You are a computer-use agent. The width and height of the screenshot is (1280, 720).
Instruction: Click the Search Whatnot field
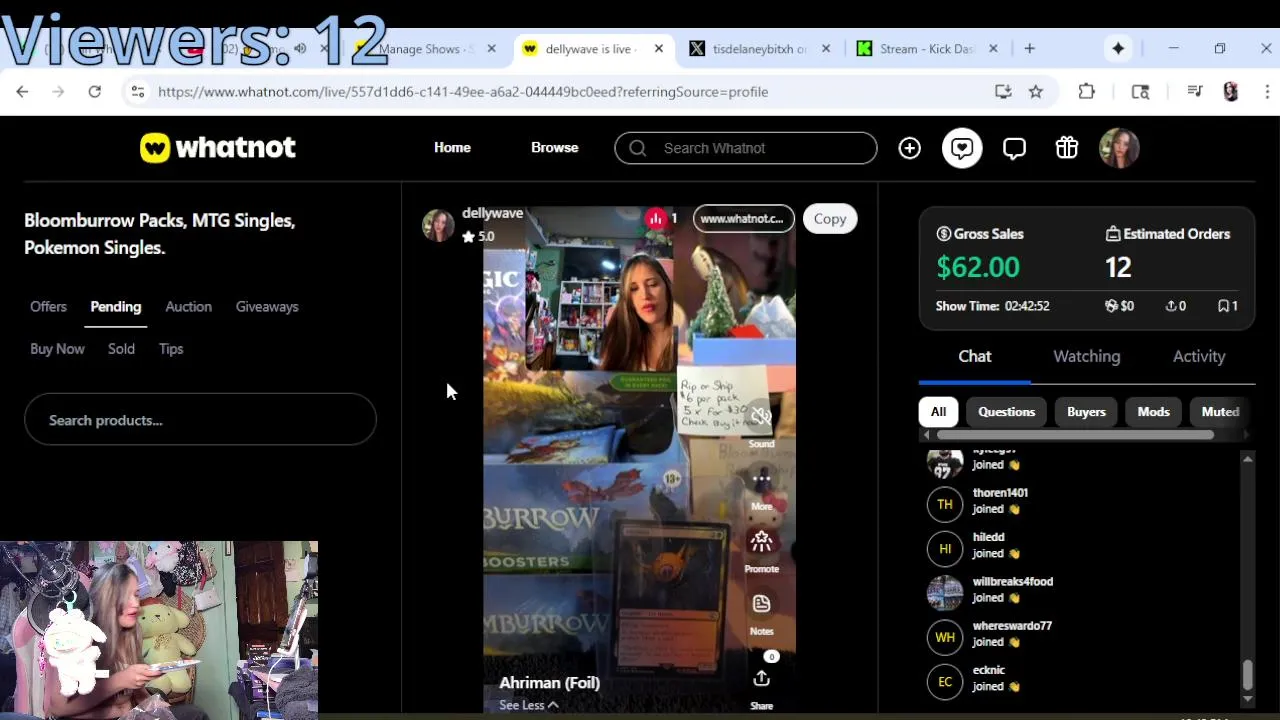pyautogui.click(x=746, y=148)
